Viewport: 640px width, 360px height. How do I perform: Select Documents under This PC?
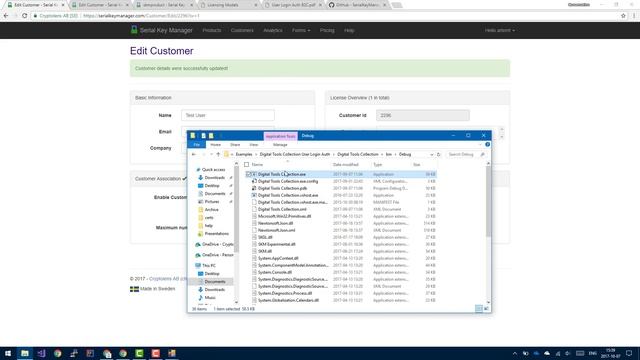215,282
